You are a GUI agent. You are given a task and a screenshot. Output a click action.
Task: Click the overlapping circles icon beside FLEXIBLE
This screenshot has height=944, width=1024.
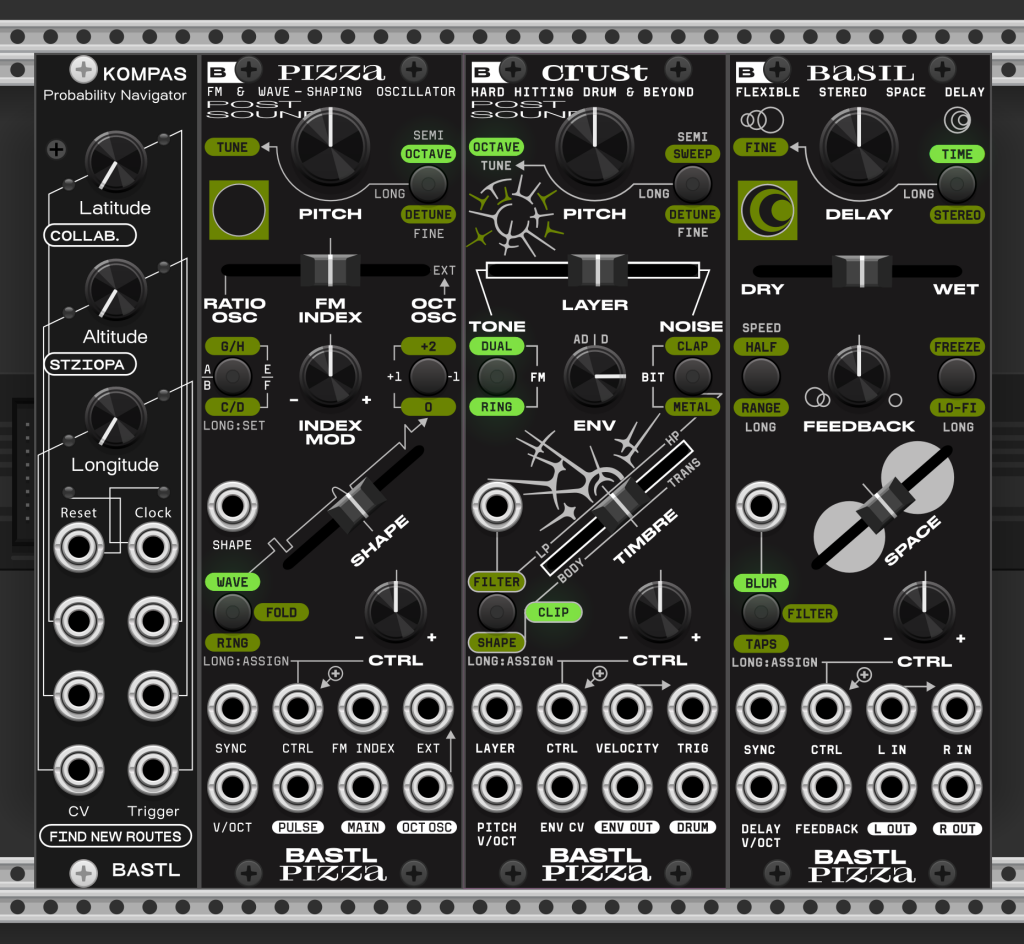(x=763, y=119)
